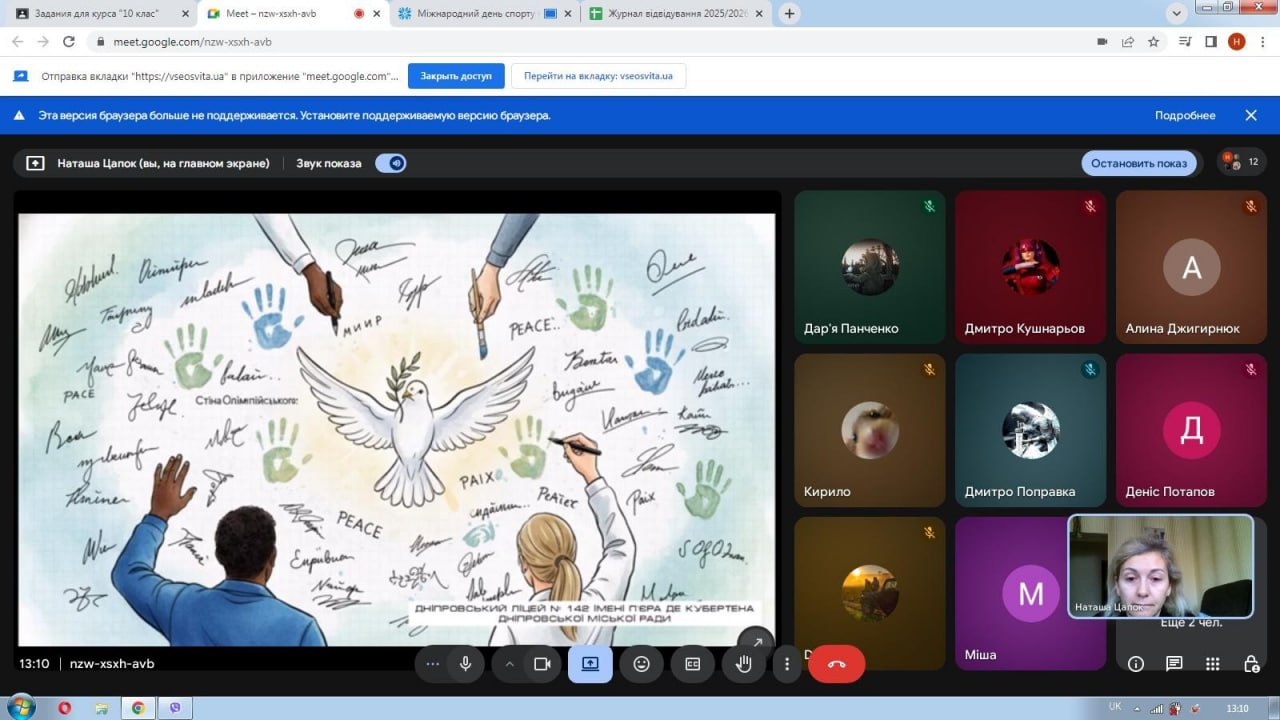Raise hand in the meeting

click(x=743, y=664)
